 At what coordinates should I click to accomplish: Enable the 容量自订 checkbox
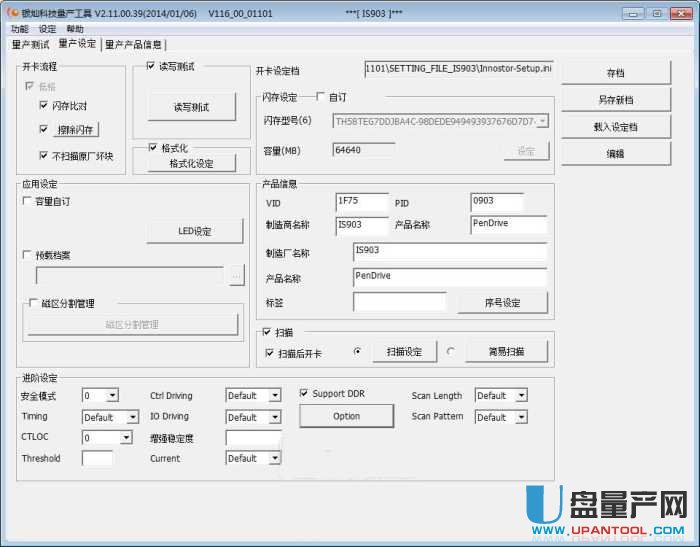tap(27, 201)
